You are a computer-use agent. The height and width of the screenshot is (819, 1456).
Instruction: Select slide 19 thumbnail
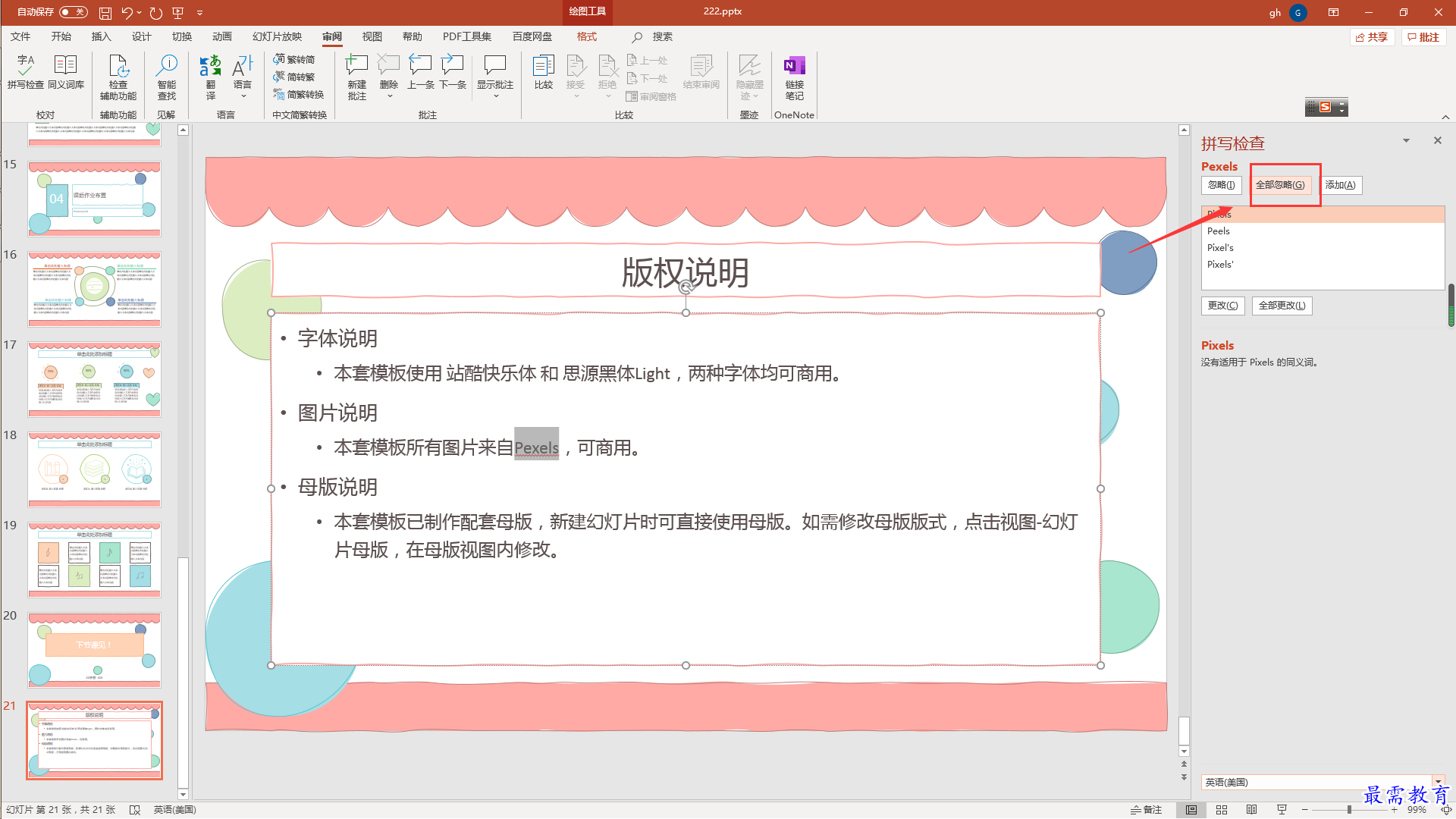tap(95, 560)
